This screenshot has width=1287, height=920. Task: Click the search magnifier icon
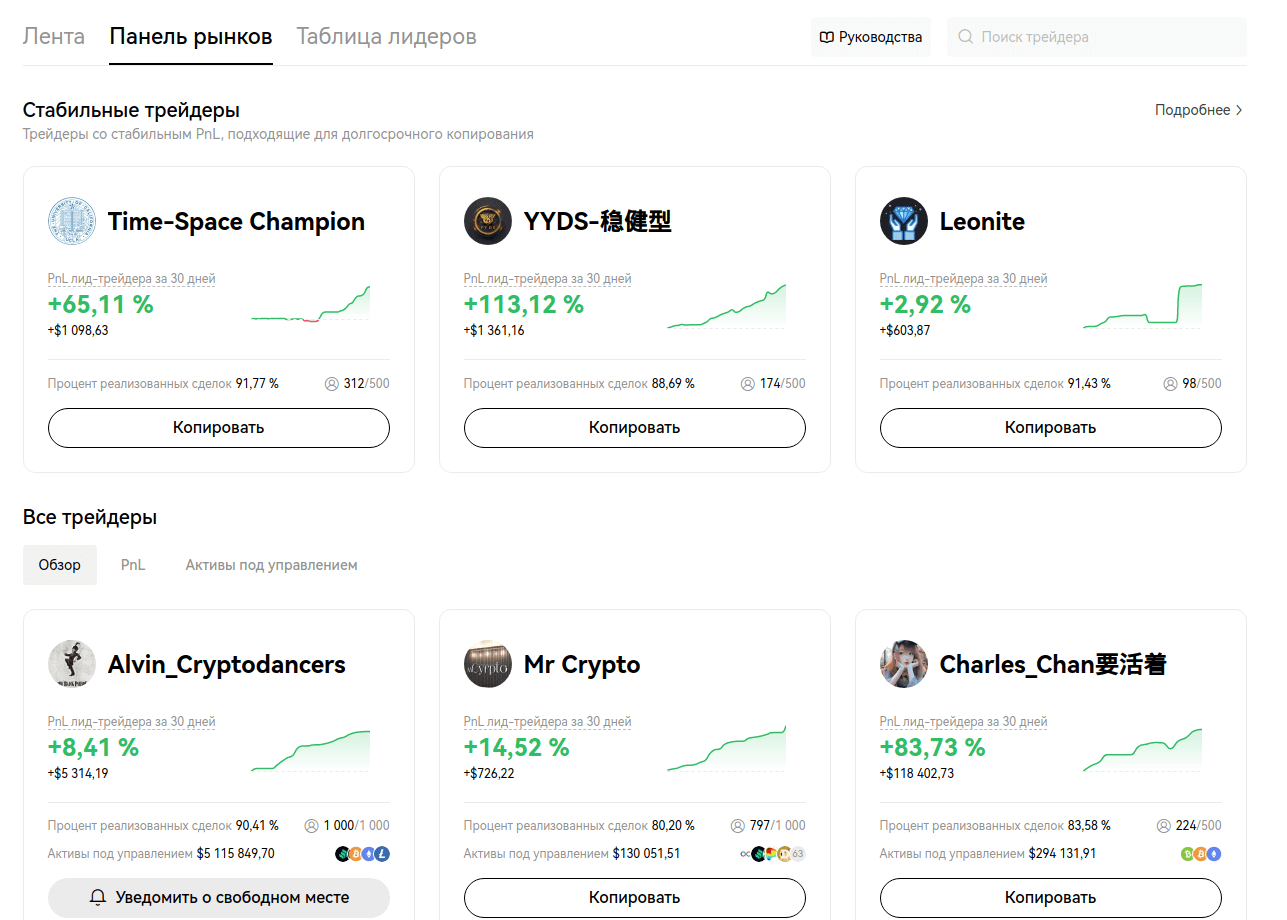click(965, 37)
